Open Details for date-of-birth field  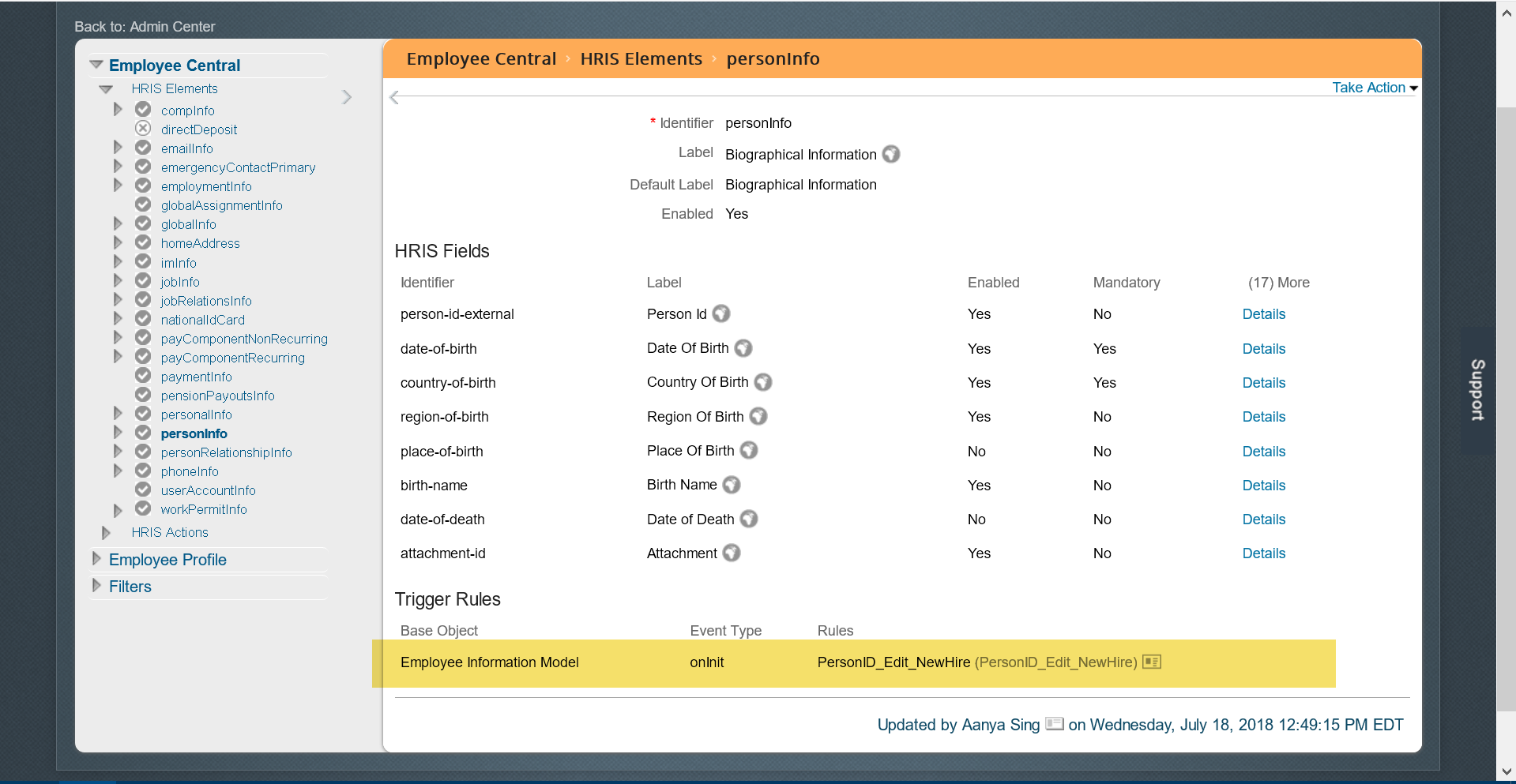(x=1264, y=349)
